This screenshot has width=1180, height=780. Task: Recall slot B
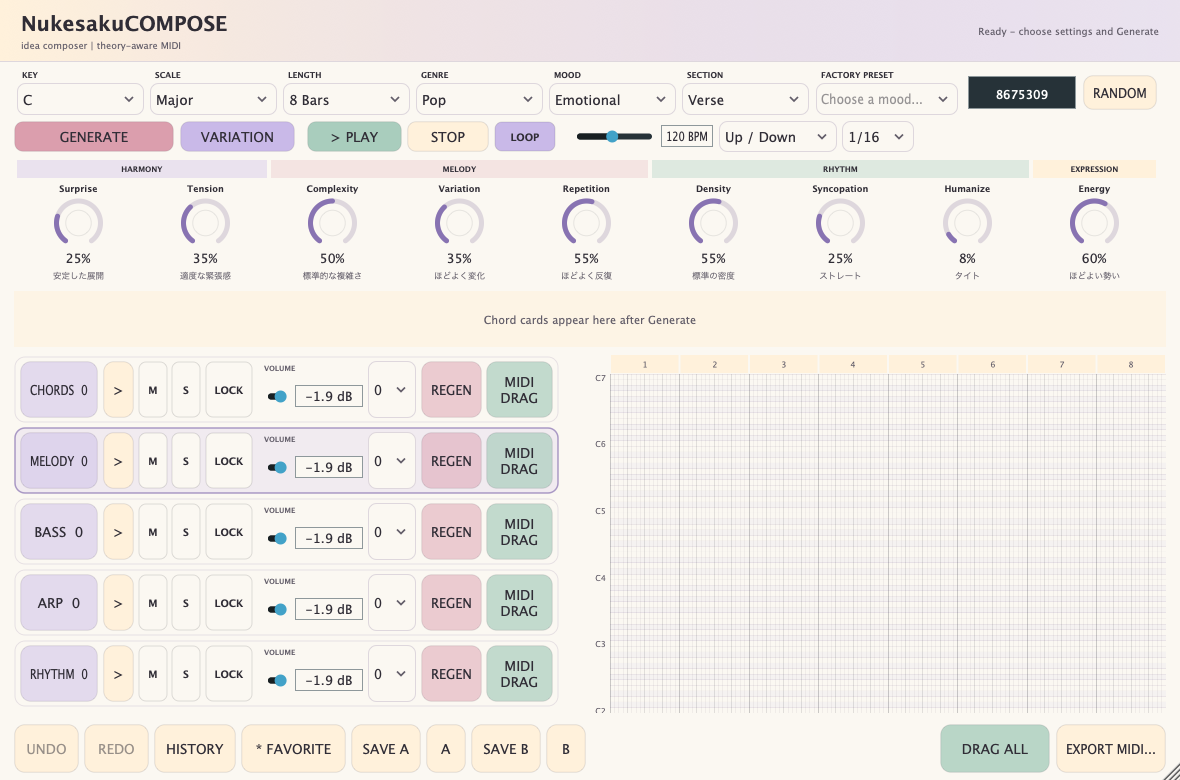(566, 749)
